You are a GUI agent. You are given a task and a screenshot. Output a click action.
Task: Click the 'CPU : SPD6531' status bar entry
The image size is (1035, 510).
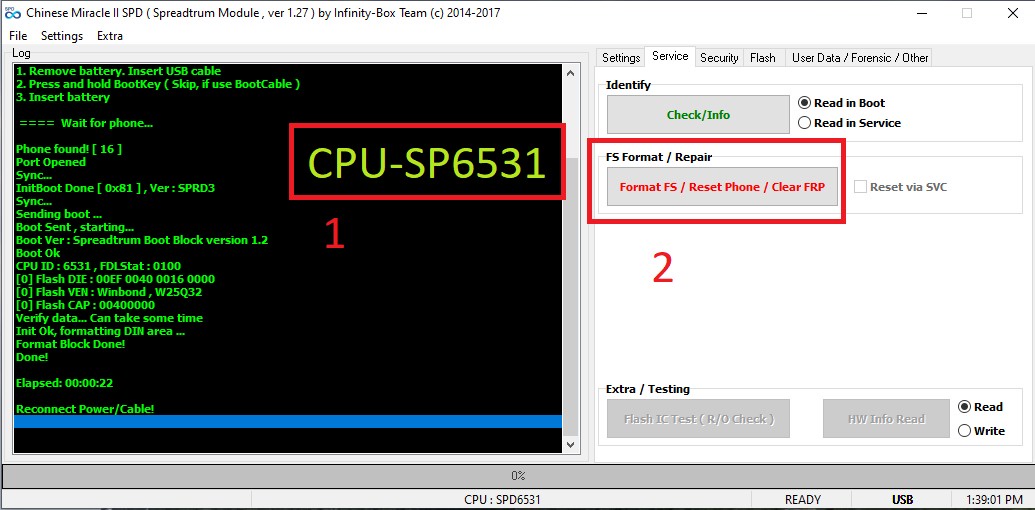click(x=502, y=499)
